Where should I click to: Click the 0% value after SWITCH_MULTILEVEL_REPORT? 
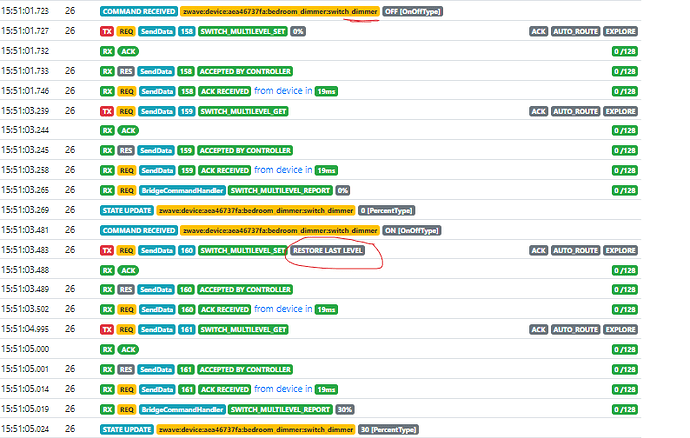(x=343, y=191)
